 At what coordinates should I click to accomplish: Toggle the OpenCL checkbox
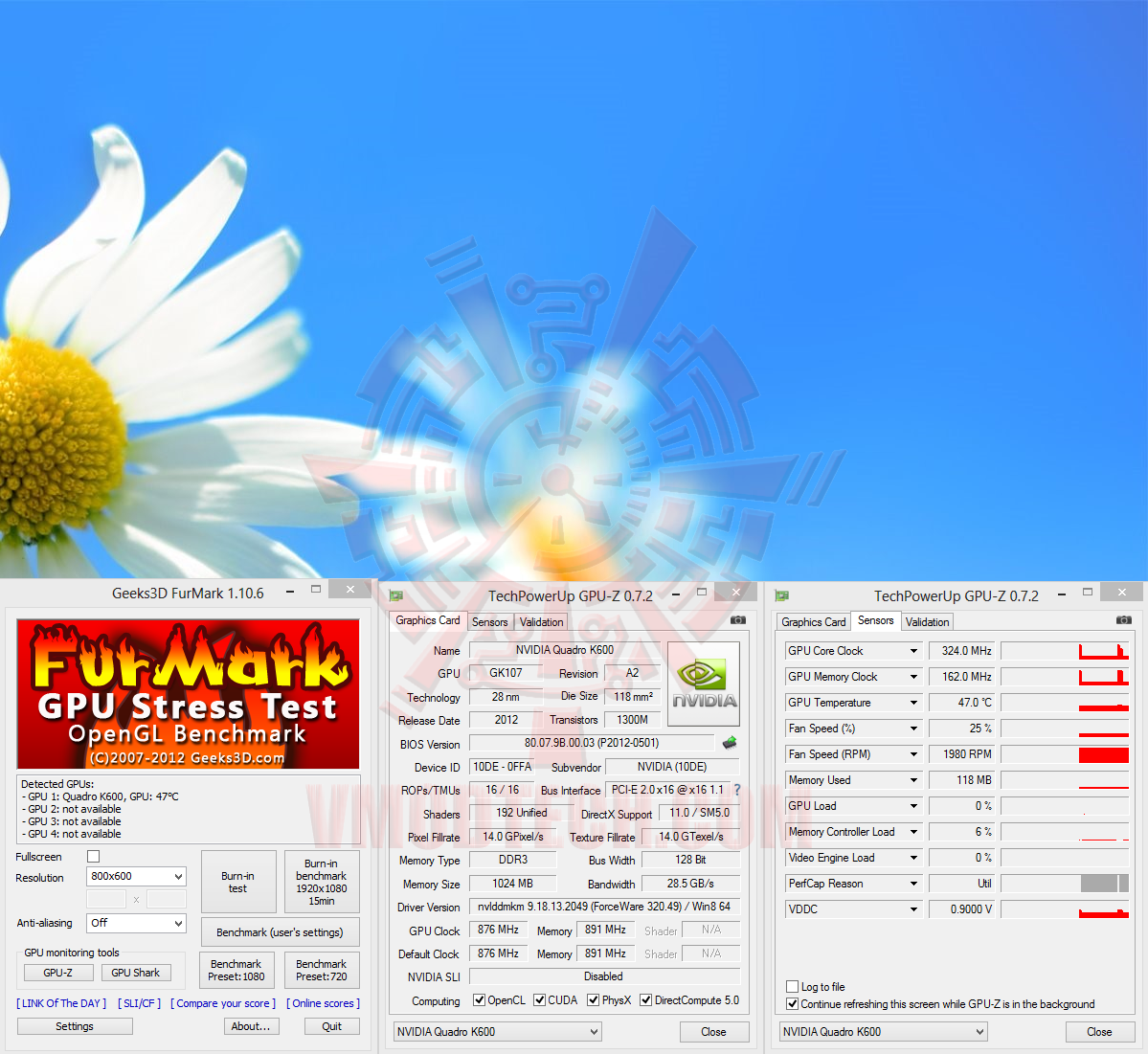point(479,999)
